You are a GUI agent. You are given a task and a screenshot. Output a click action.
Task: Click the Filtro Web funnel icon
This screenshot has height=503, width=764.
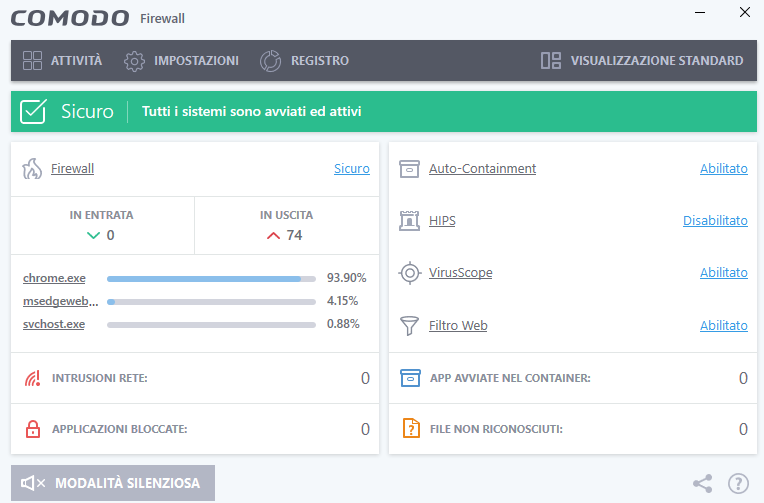tap(409, 325)
